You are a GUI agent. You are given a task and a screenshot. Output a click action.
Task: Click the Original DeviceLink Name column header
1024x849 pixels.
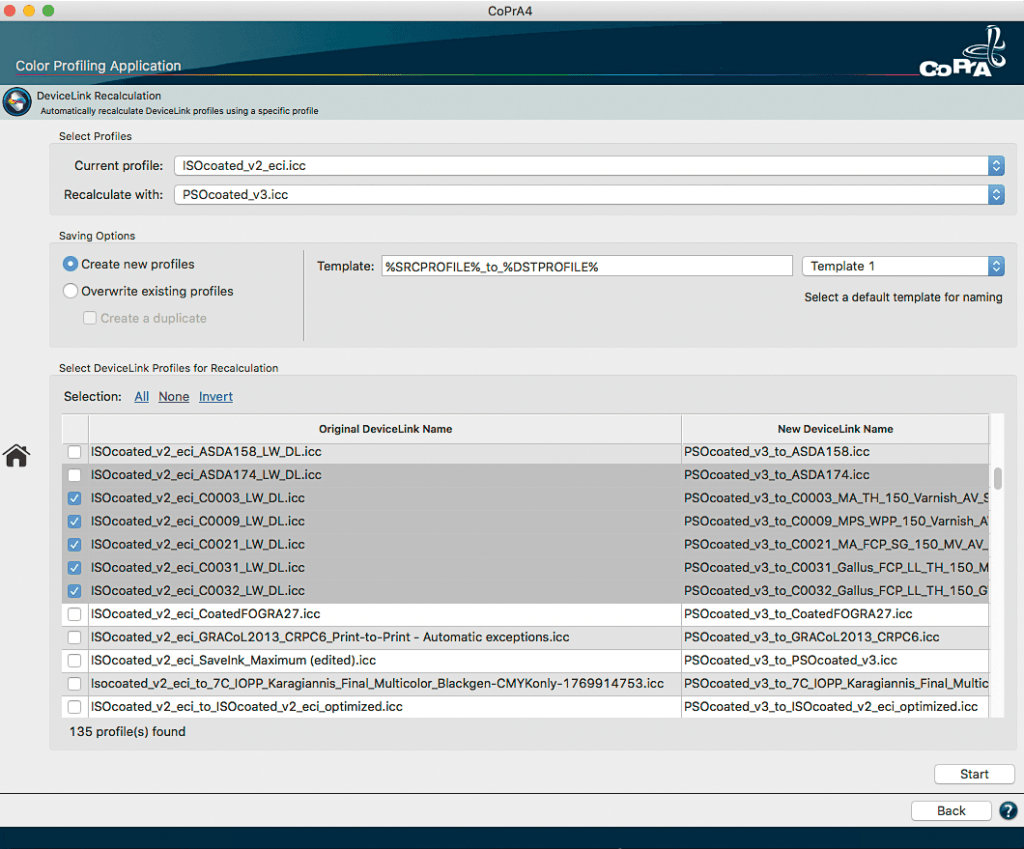tap(385, 429)
